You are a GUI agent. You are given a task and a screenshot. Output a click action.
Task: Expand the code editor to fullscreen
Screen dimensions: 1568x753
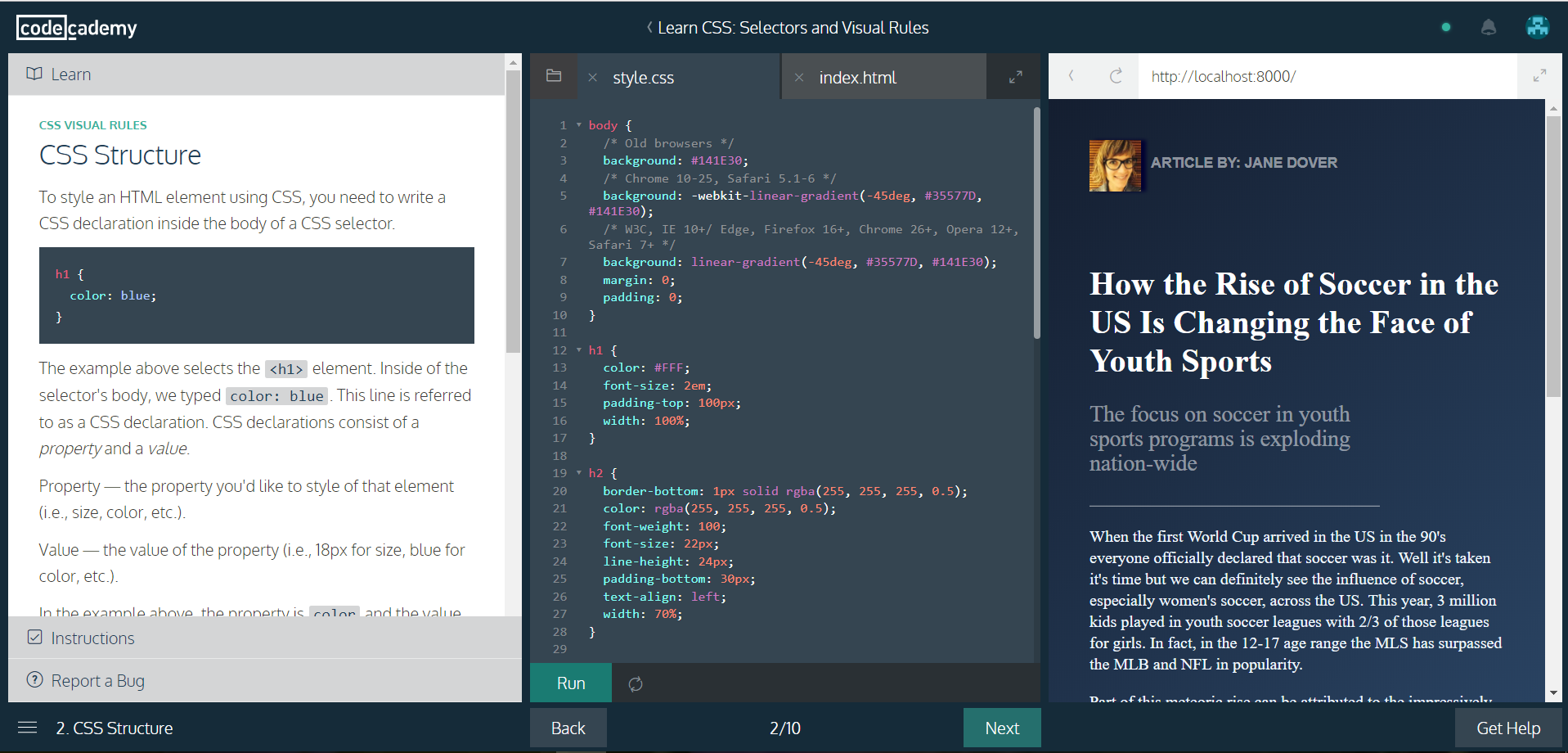(1015, 76)
